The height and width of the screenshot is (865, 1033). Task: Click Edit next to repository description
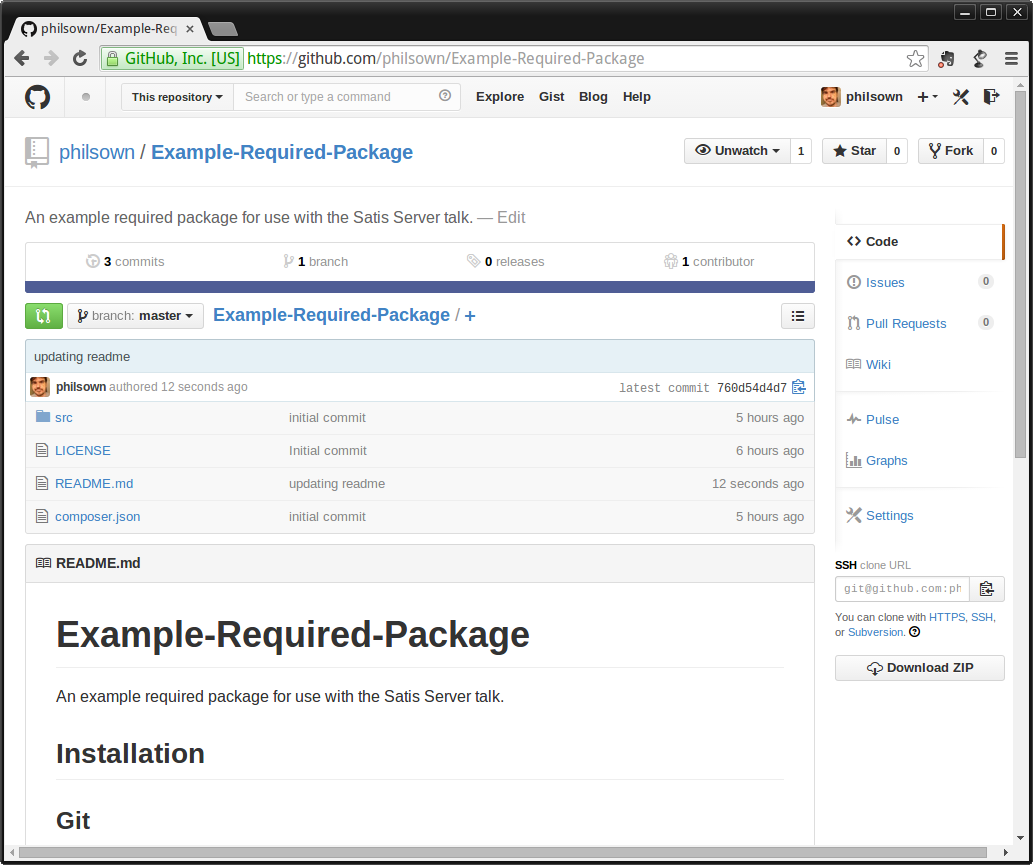click(x=511, y=217)
